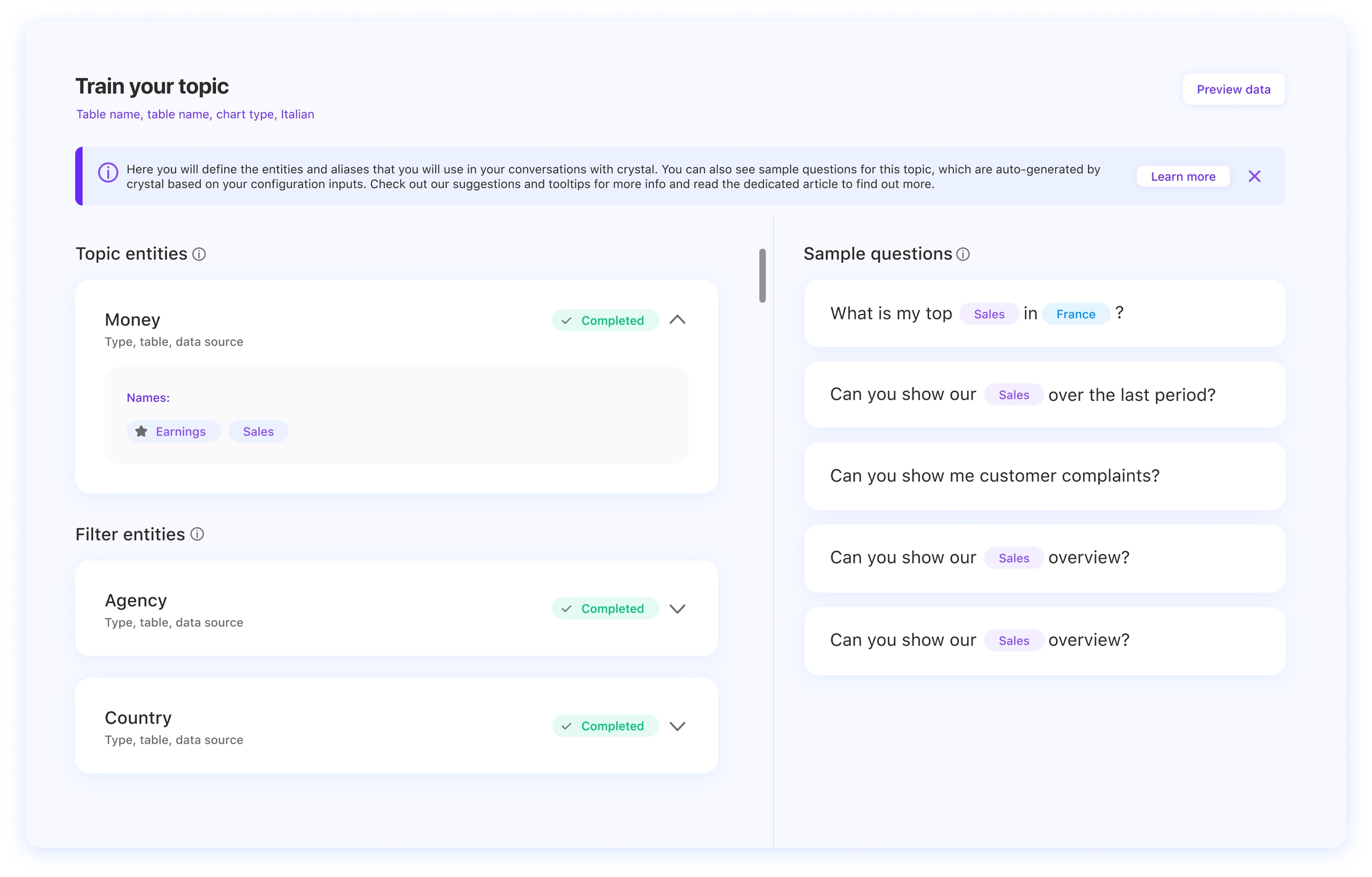Click the banner's purple info circle icon

tap(108, 173)
